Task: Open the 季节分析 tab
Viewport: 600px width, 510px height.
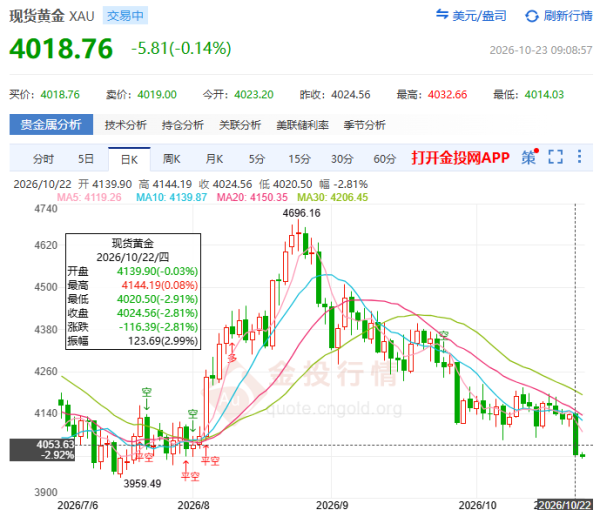Action: 364,125
